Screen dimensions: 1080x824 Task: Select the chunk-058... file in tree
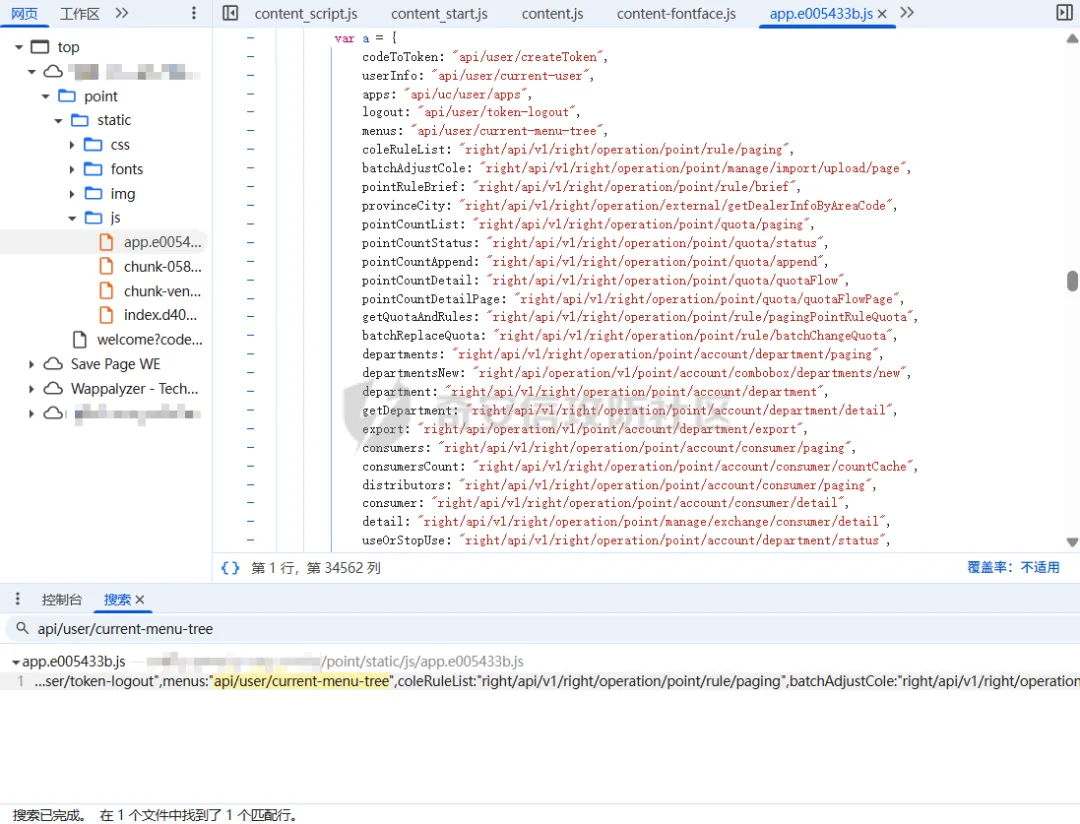pos(163,267)
